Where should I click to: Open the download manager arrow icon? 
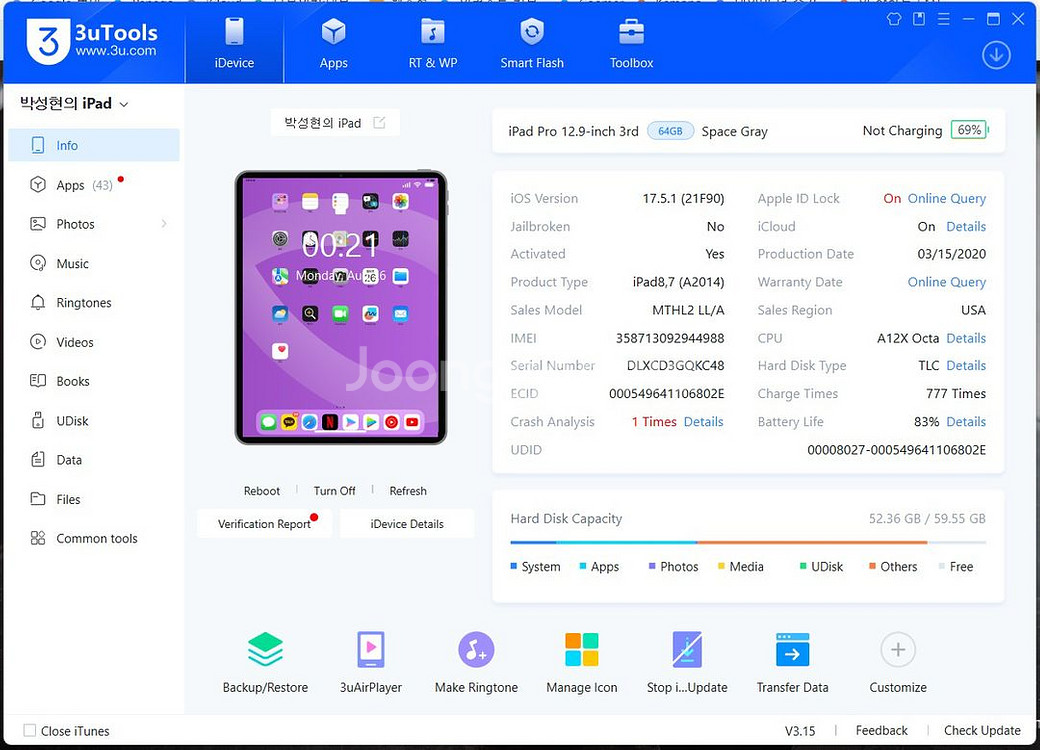click(996, 55)
